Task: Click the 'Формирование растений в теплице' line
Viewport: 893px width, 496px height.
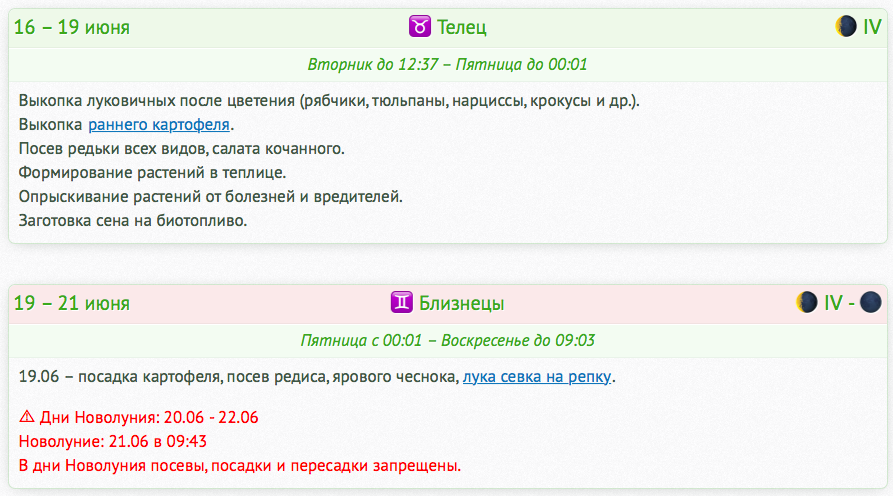Action: pos(152,173)
